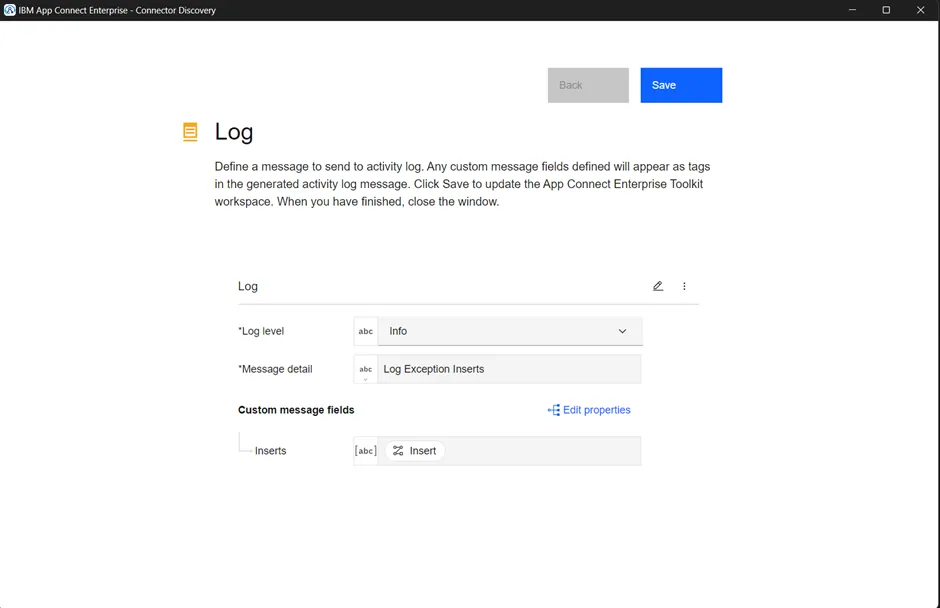Click the Log level chevron arrow
The height and width of the screenshot is (608, 940).
coord(622,331)
